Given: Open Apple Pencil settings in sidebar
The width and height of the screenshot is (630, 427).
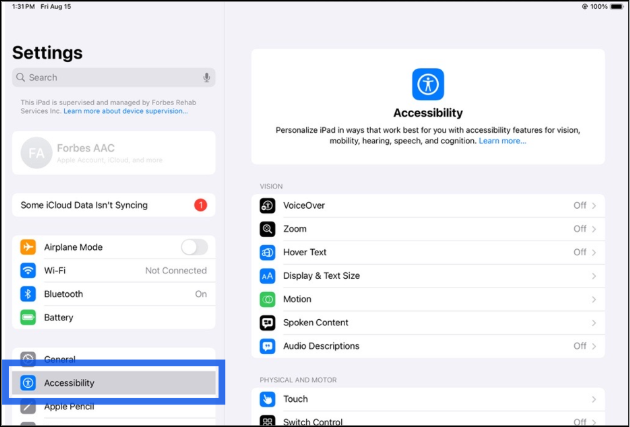Looking at the screenshot, I should [x=114, y=407].
